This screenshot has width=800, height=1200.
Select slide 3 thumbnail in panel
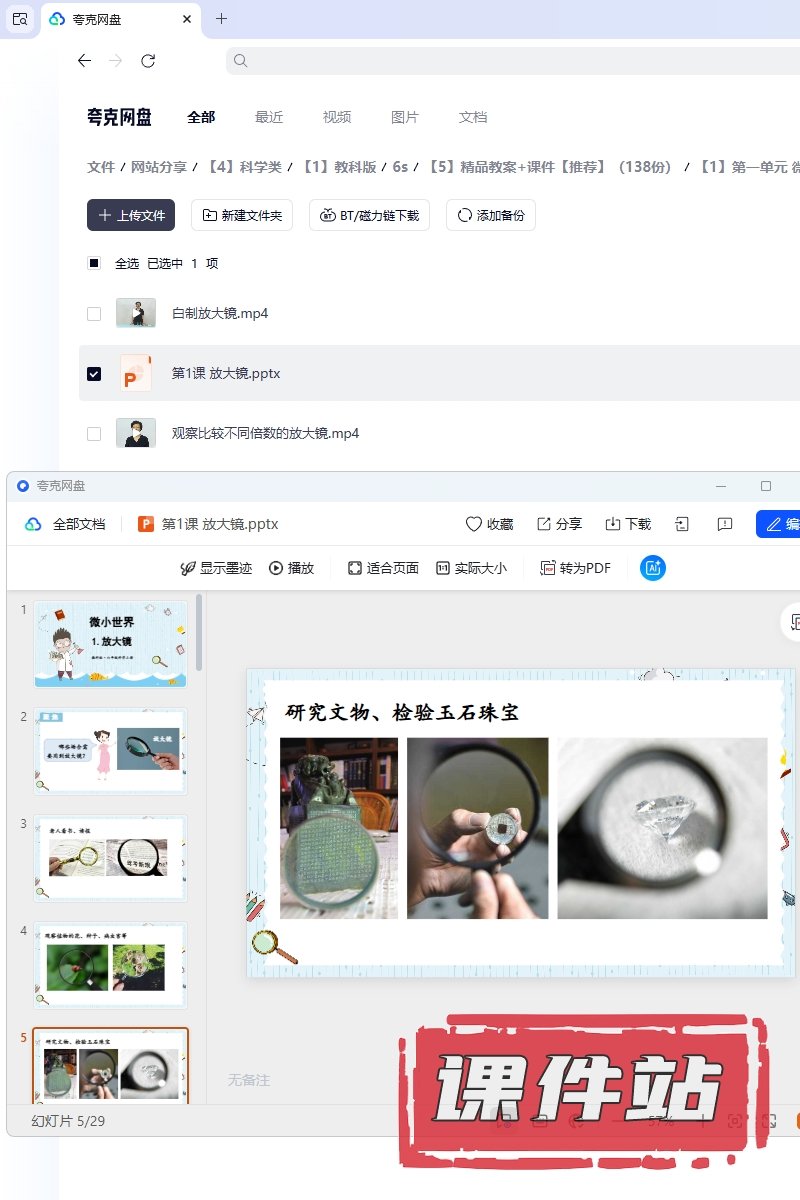(x=110, y=858)
